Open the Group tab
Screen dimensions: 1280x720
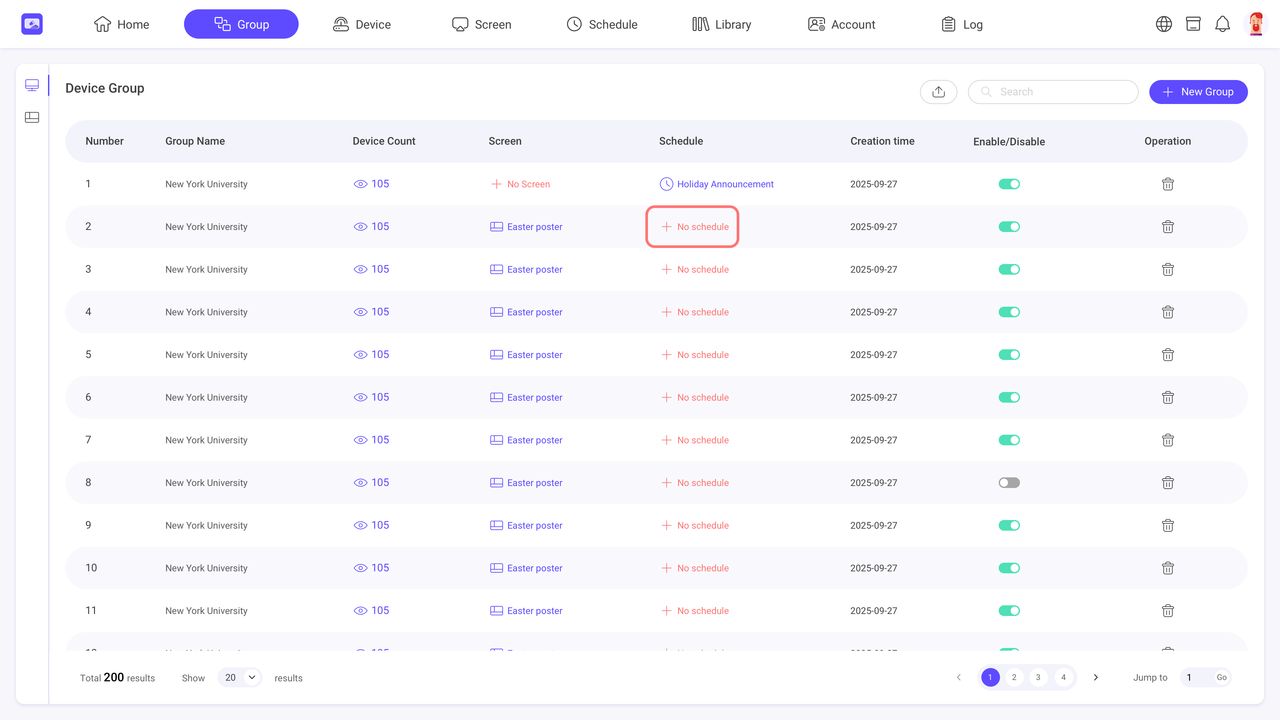coord(241,24)
